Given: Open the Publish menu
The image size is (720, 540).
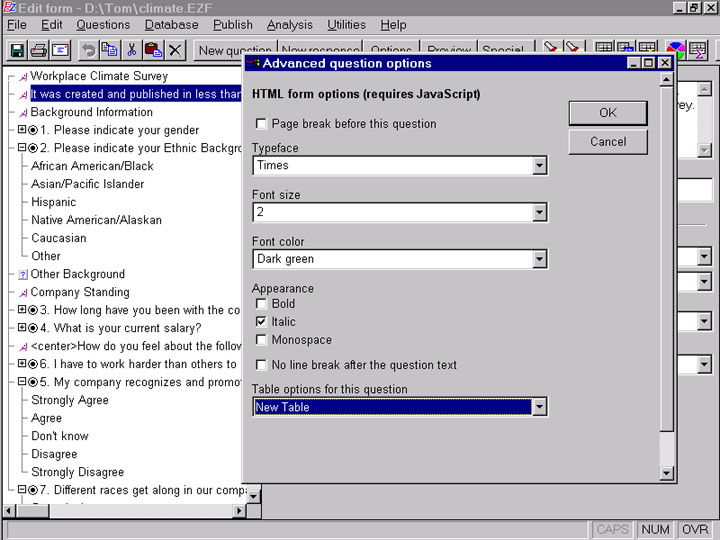Looking at the screenshot, I should 233,25.
